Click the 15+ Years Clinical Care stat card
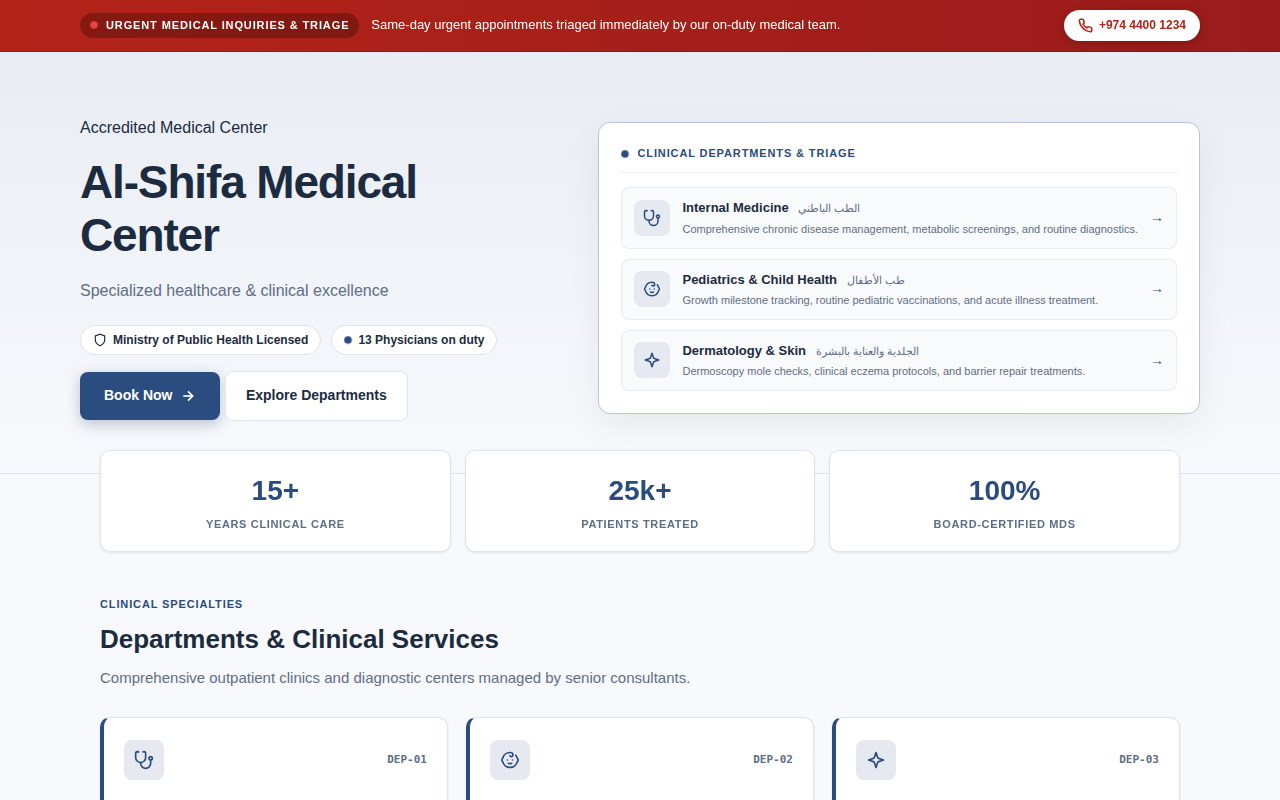Screen dimensions: 1280x800 [275, 501]
